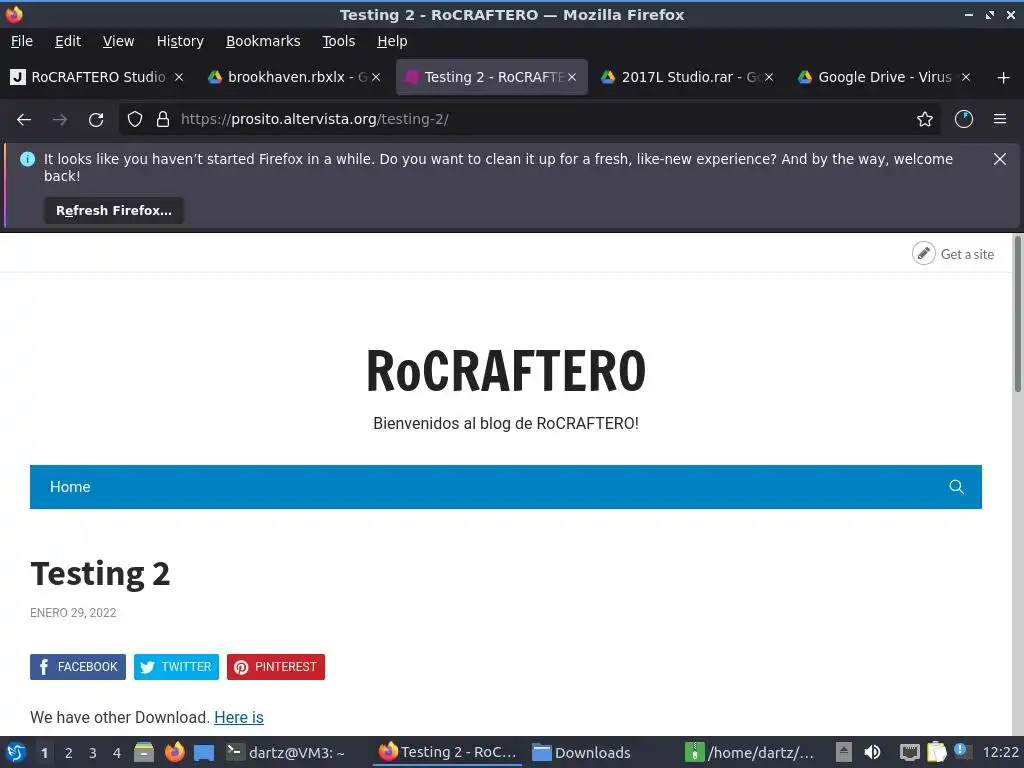Open the Tools menu
The image size is (1024, 768).
coord(338,41)
